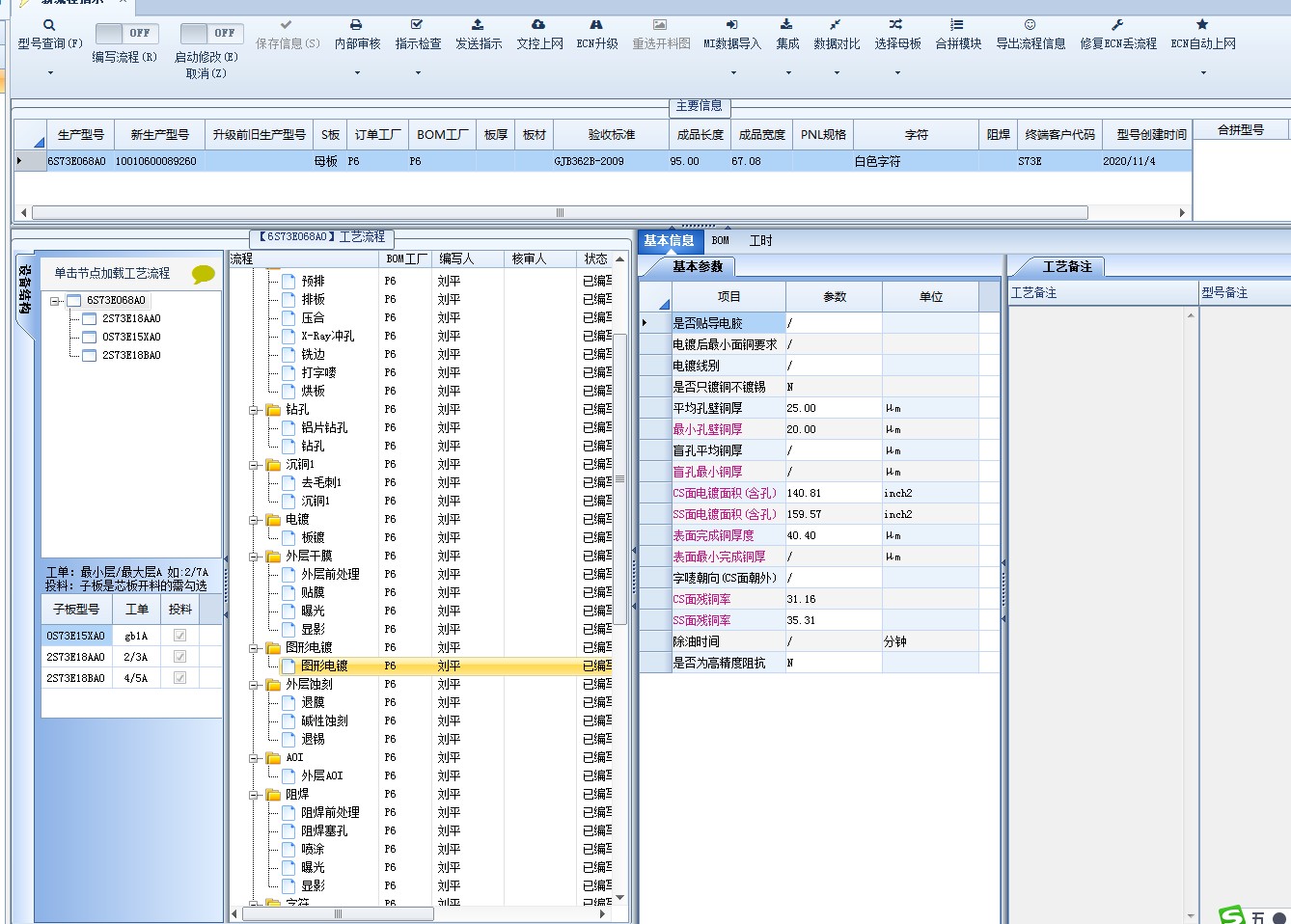Open 指示检查 toolbar icon

point(417,25)
